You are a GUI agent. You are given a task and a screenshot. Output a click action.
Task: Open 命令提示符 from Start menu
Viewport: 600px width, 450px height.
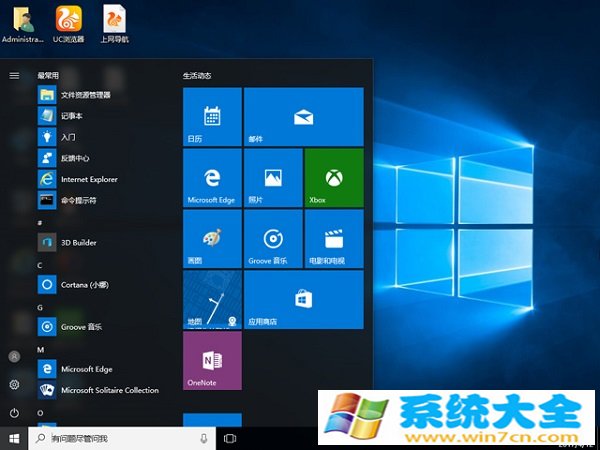tap(103, 200)
